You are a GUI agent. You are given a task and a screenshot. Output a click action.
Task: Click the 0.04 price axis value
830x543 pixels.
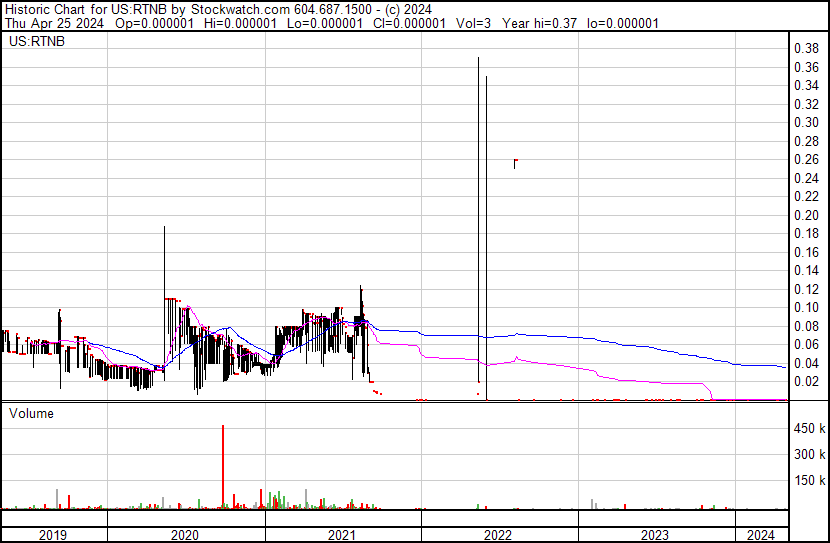(x=806, y=364)
